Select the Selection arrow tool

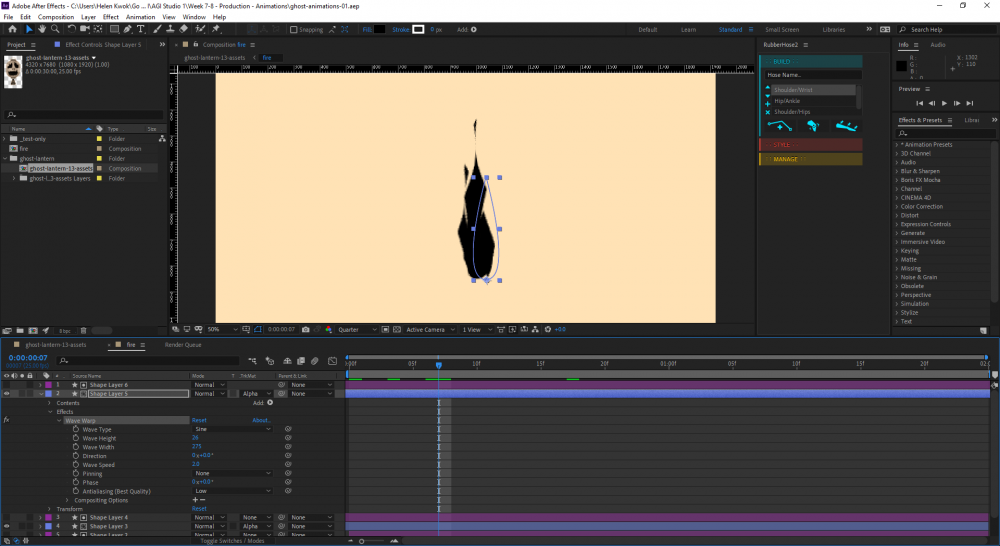click(29, 29)
